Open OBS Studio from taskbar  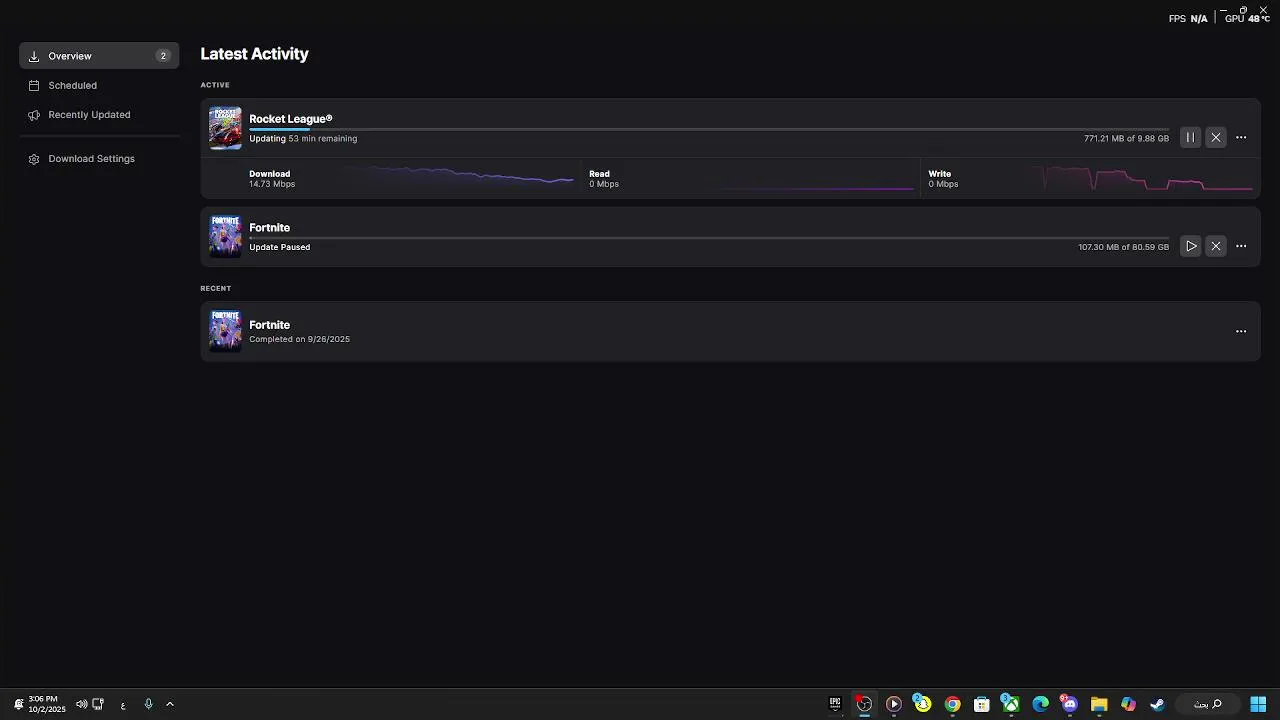pos(864,704)
